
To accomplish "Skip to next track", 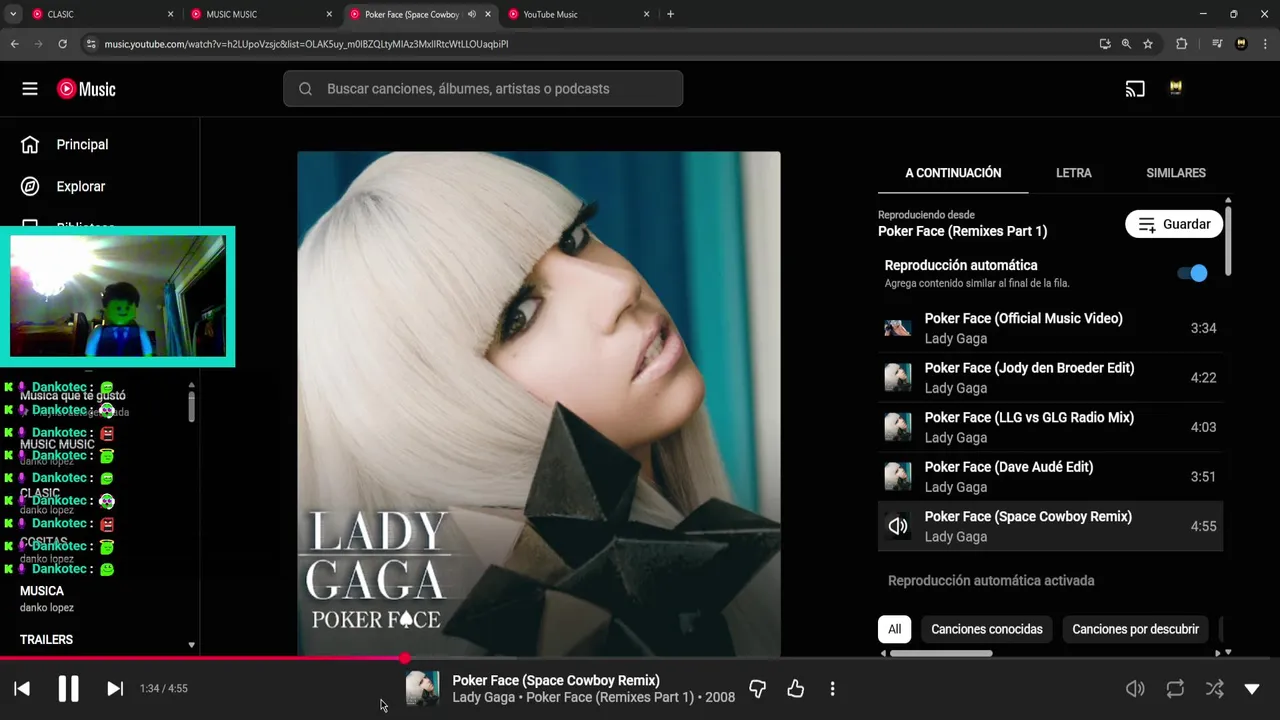I will click(x=115, y=689).
